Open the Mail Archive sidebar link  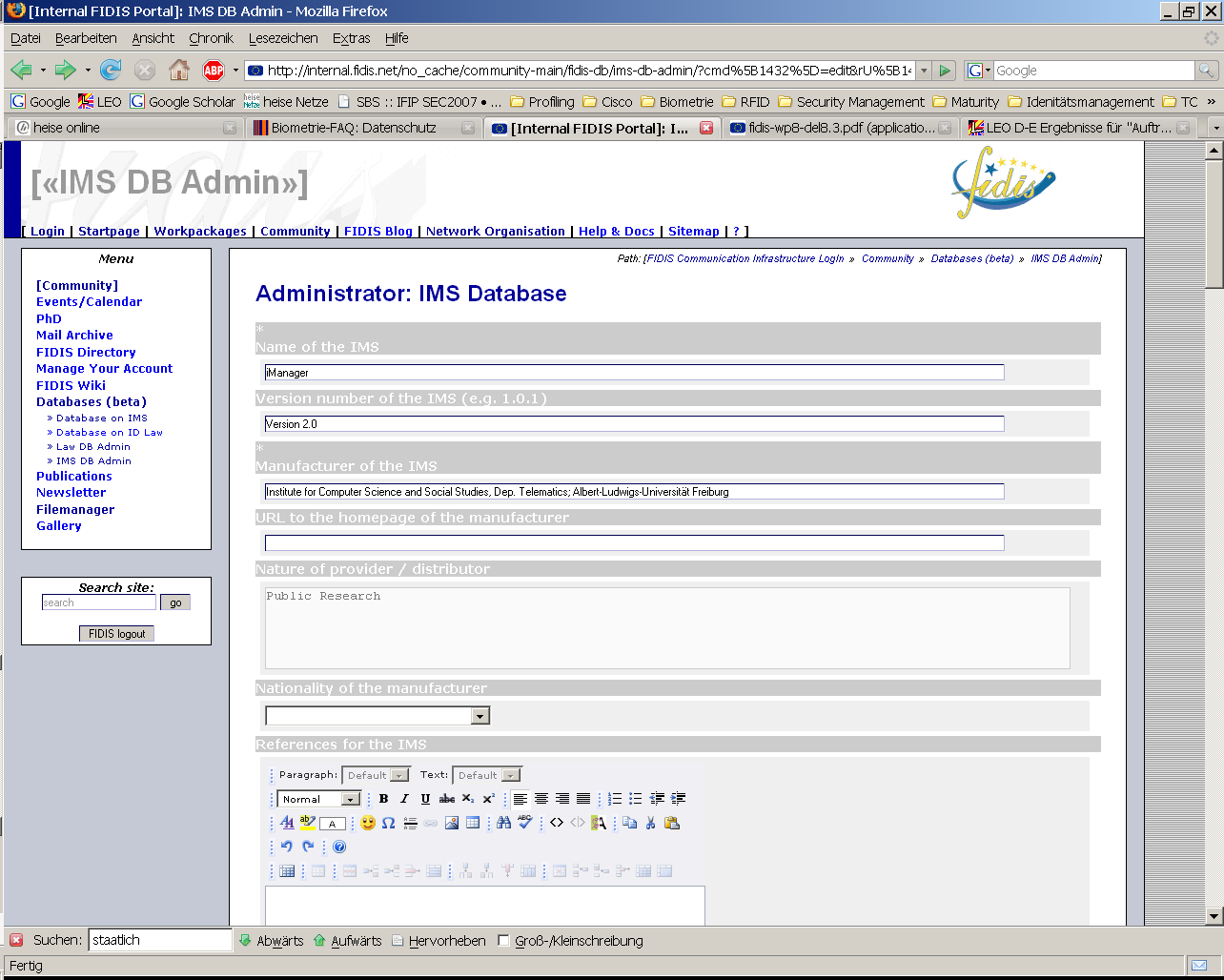[74, 336]
